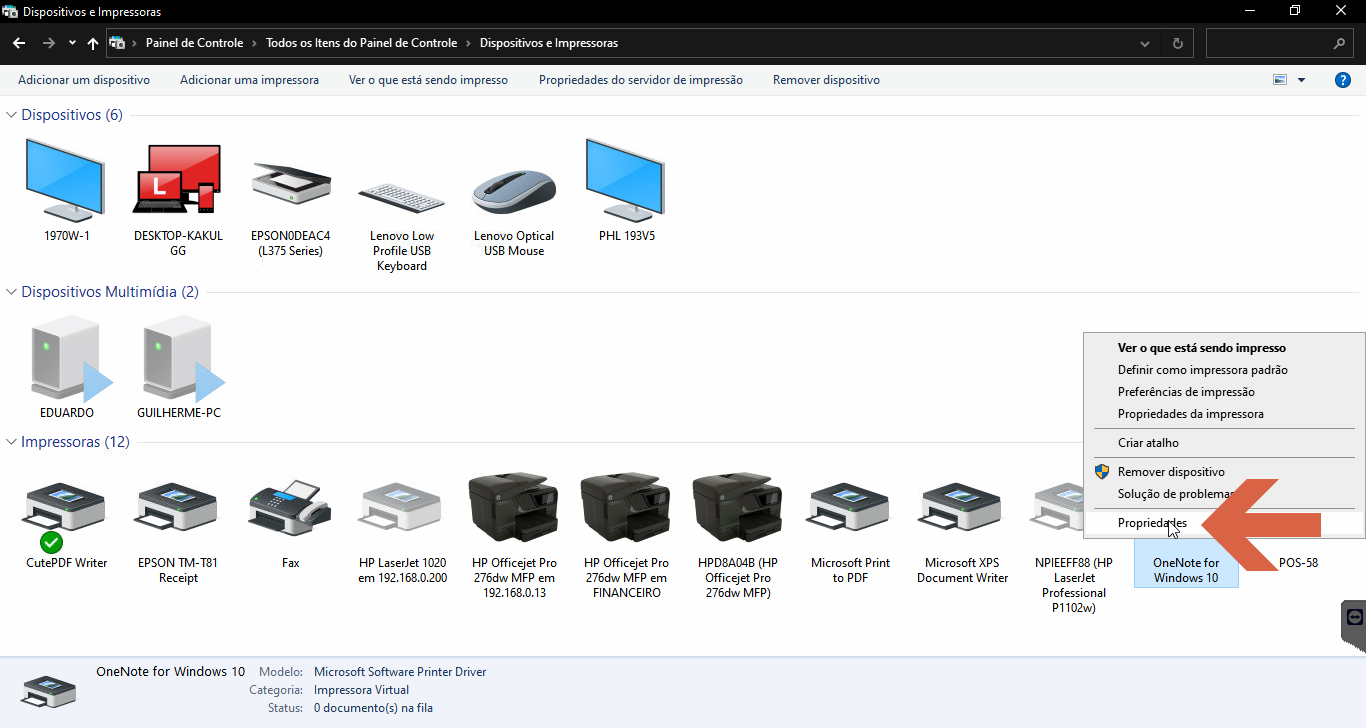1366x728 pixels.
Task: Select the EPSON0DEAC4 L375 scanner icon
Action: click(x=291, y=183)
